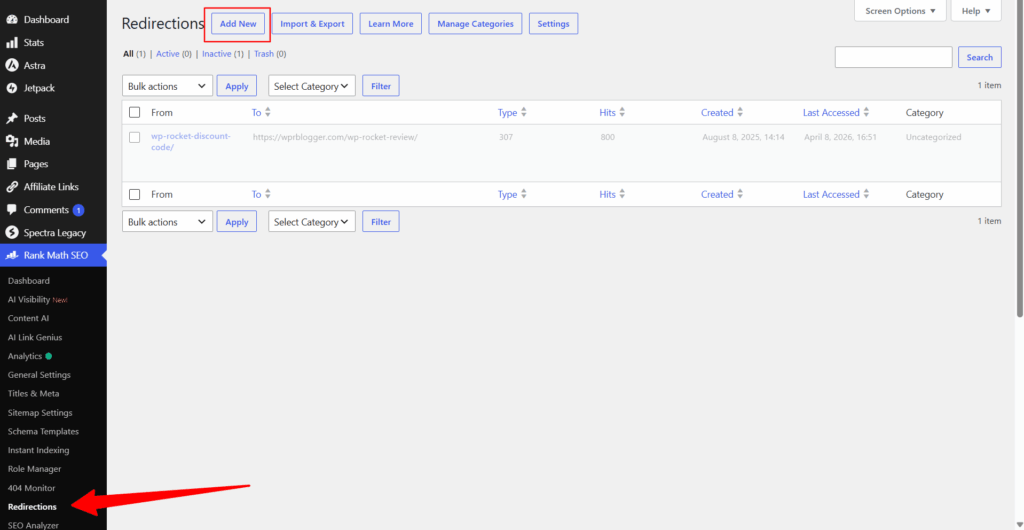Sort by To using footer header arrows
The image size is (1024, 530).
(268, 195)
